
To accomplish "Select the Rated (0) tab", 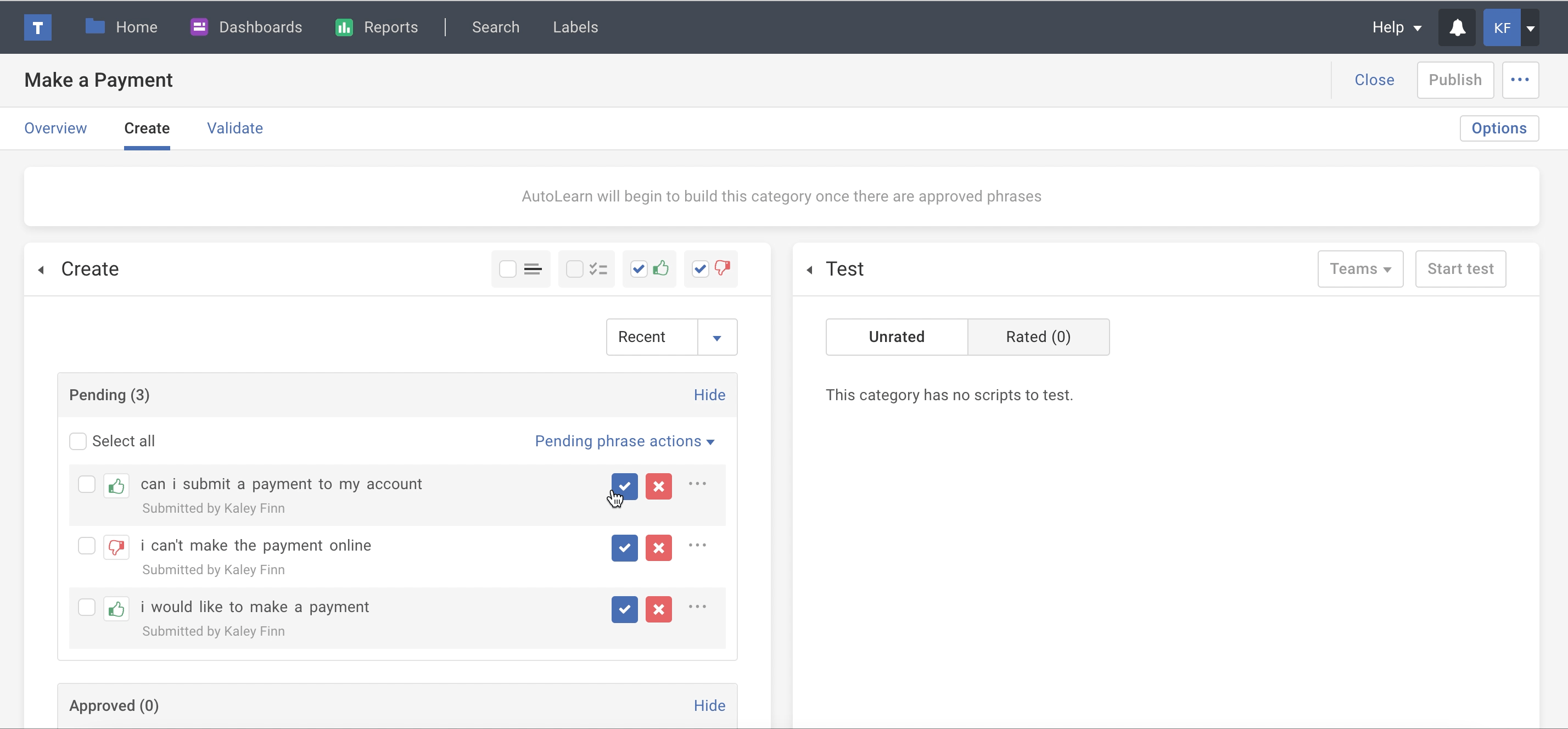I will click(1037, 337).
